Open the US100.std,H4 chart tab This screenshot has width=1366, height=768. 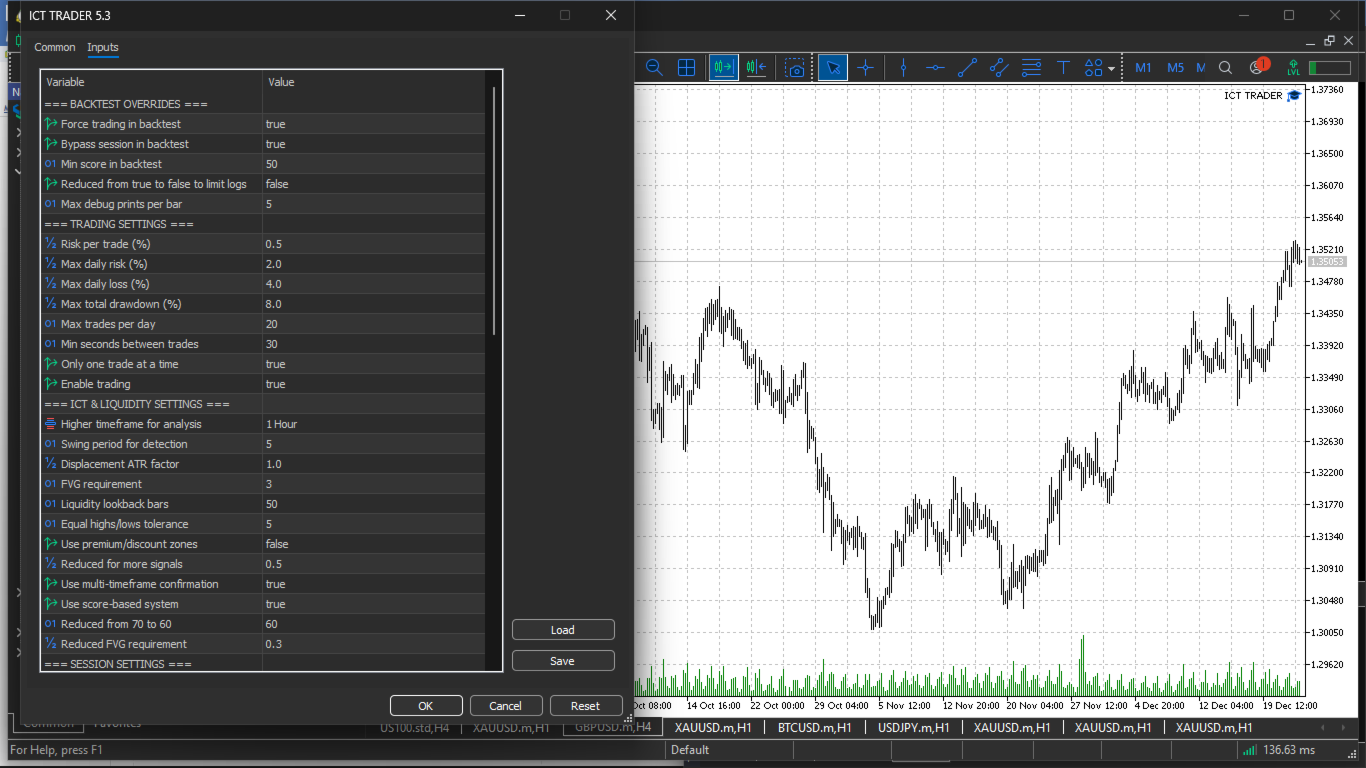click(x=415, y=728)
